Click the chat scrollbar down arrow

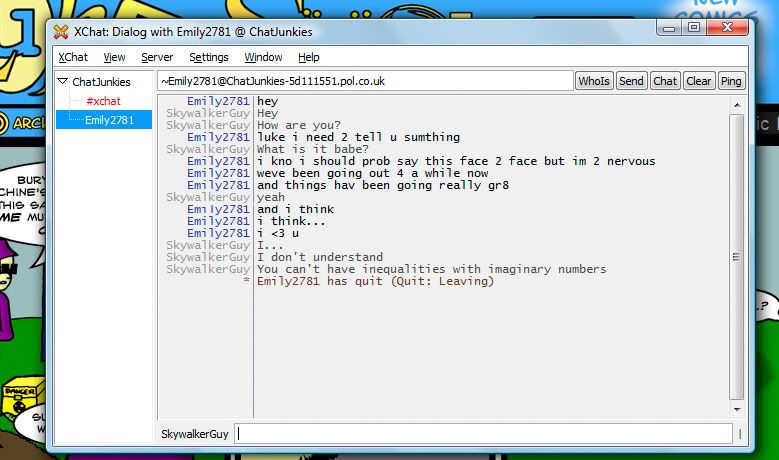pos(738,410)
